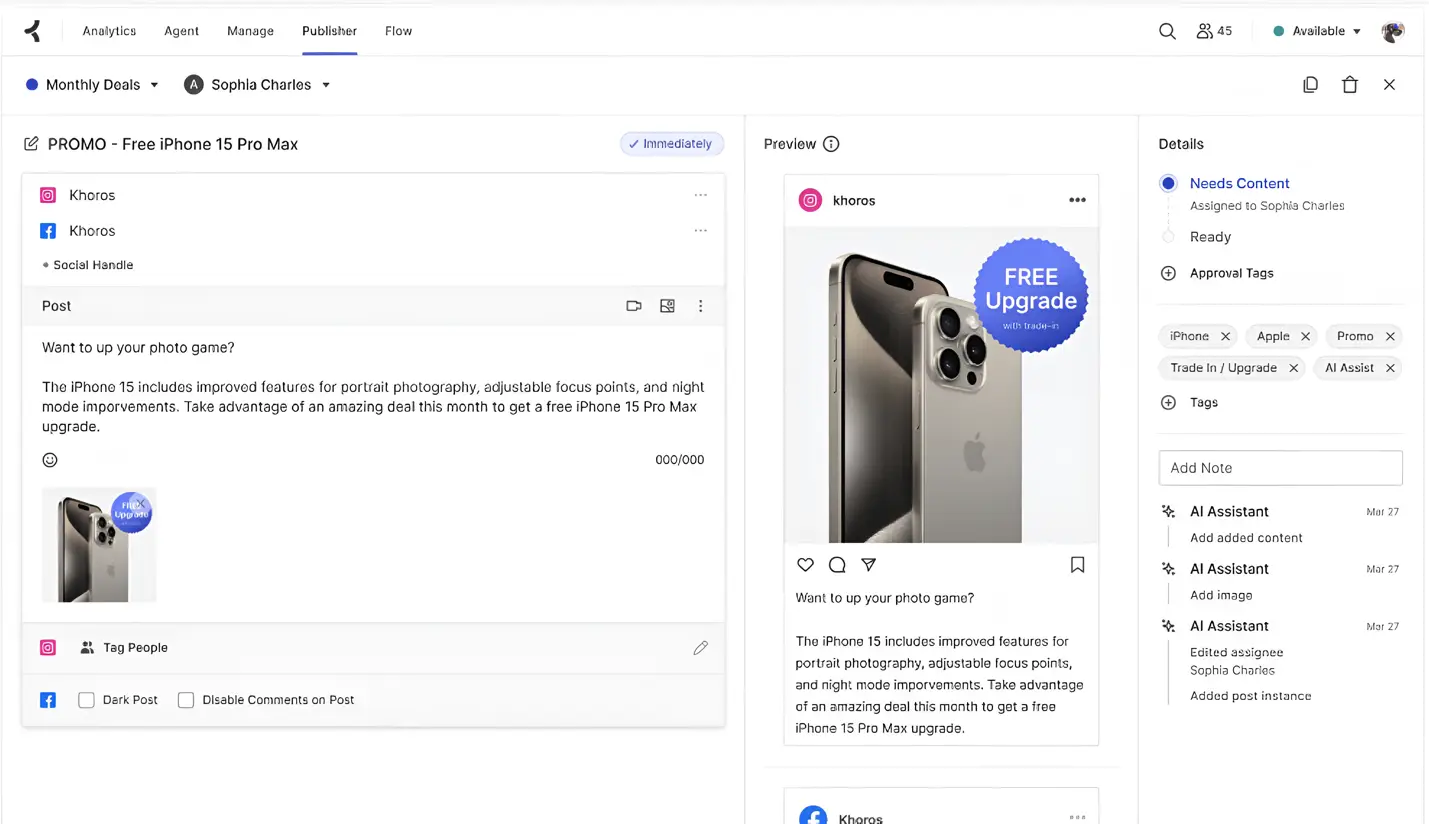
Task: Open the user avatar in the top right
Action: [1392, 31]
